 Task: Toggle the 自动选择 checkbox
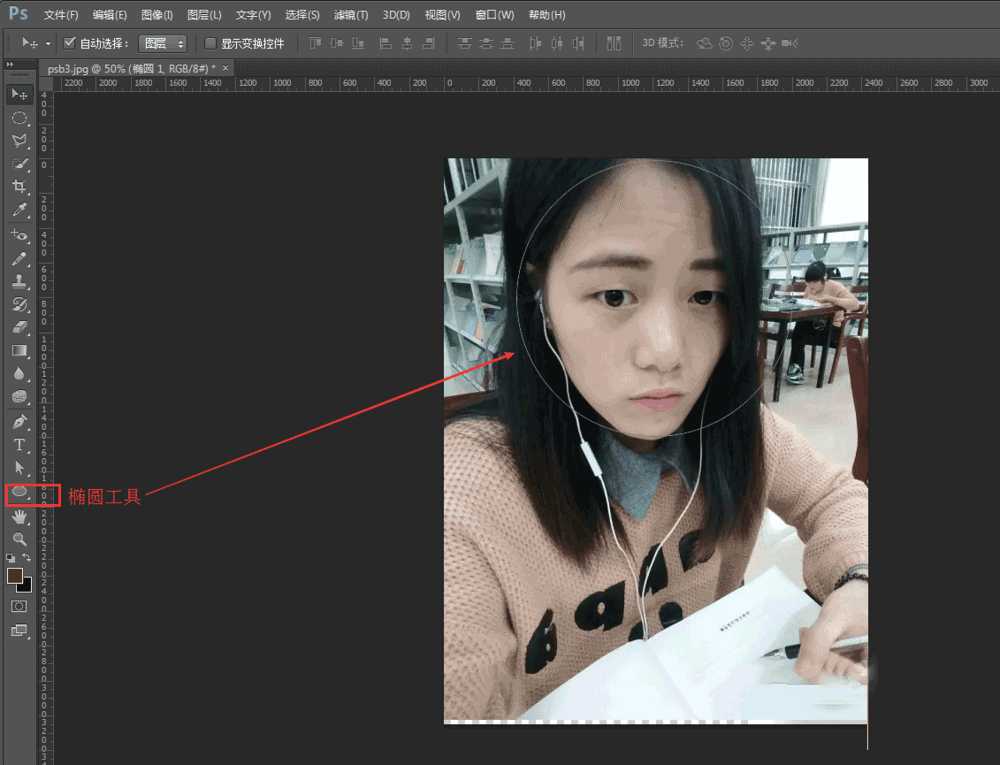(x=69, y=43)
